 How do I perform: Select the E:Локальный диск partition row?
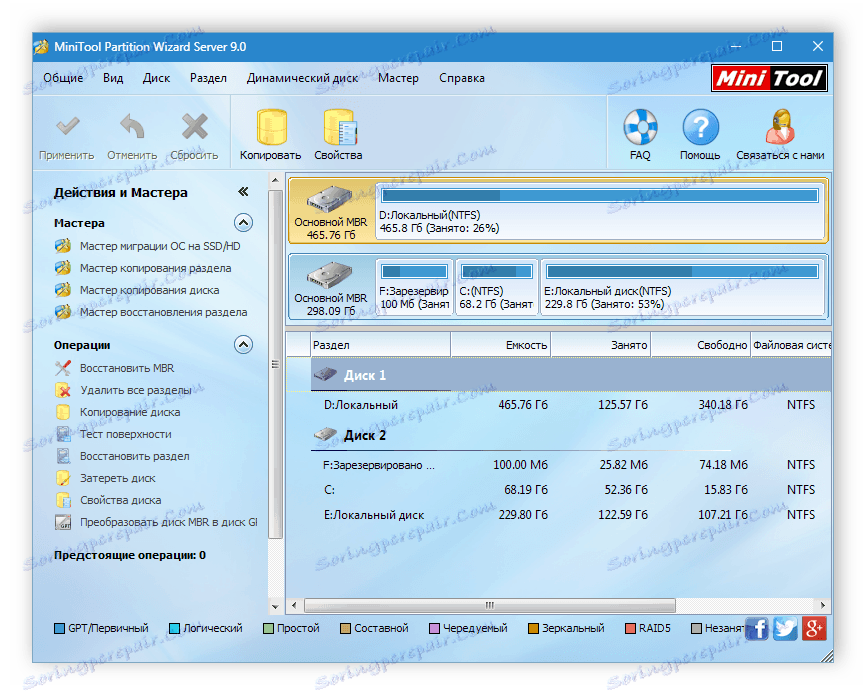[x=558, y=514]
